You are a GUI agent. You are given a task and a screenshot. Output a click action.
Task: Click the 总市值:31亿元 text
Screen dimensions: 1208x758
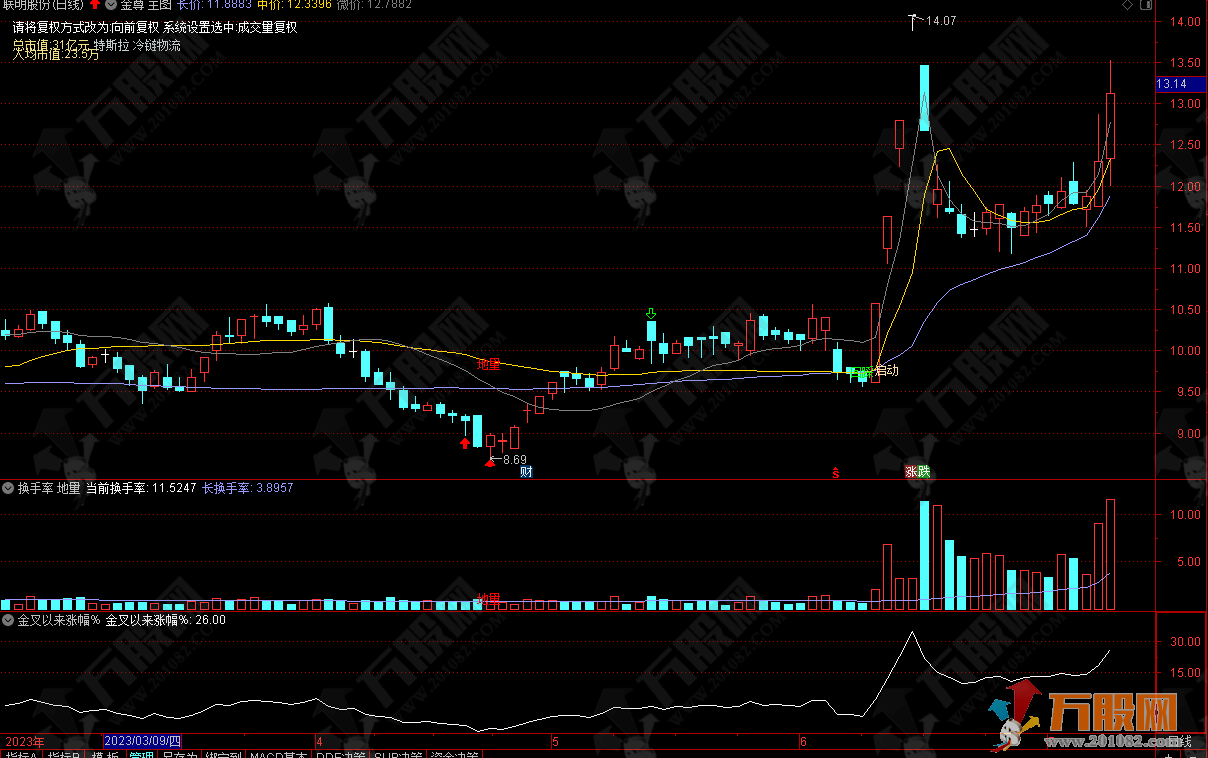point(52,45)
